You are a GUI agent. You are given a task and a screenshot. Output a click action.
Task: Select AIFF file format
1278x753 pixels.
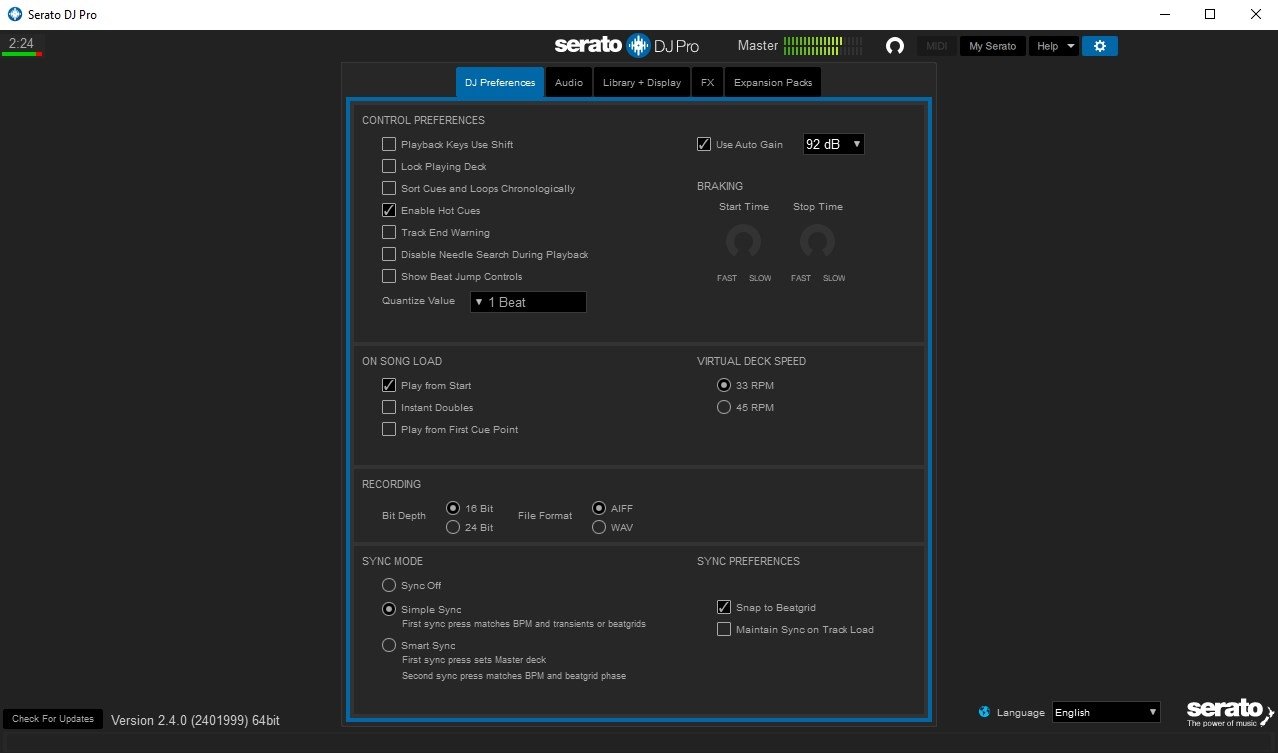pos(599,508)
